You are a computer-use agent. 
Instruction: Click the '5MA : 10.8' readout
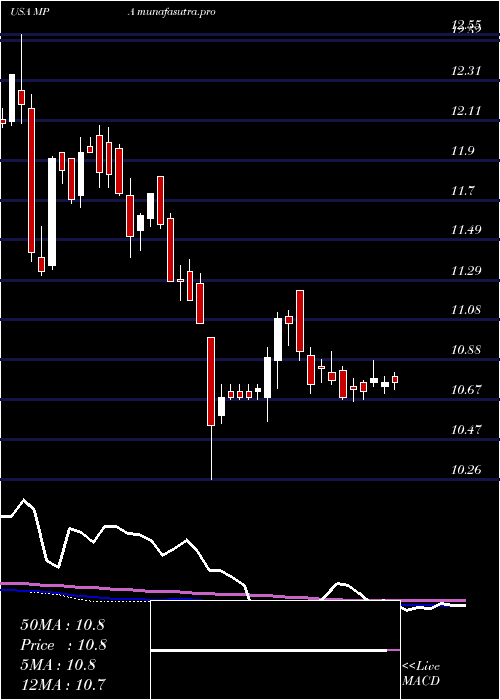(x=58, y=665)
